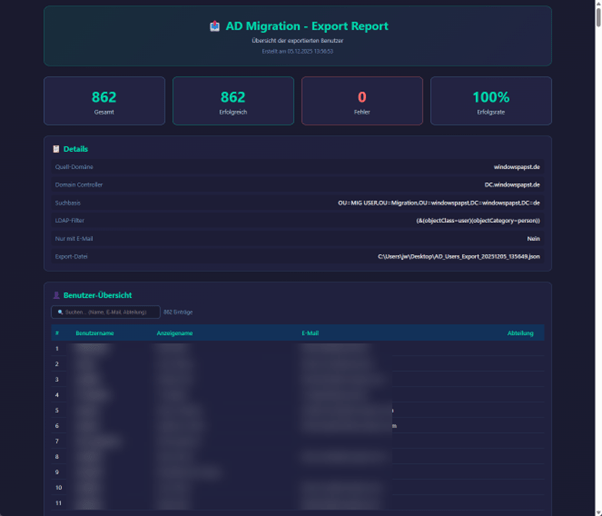Select the Fehler 0 stat card
The image size is (602, 516).
[x=362, y=101]
